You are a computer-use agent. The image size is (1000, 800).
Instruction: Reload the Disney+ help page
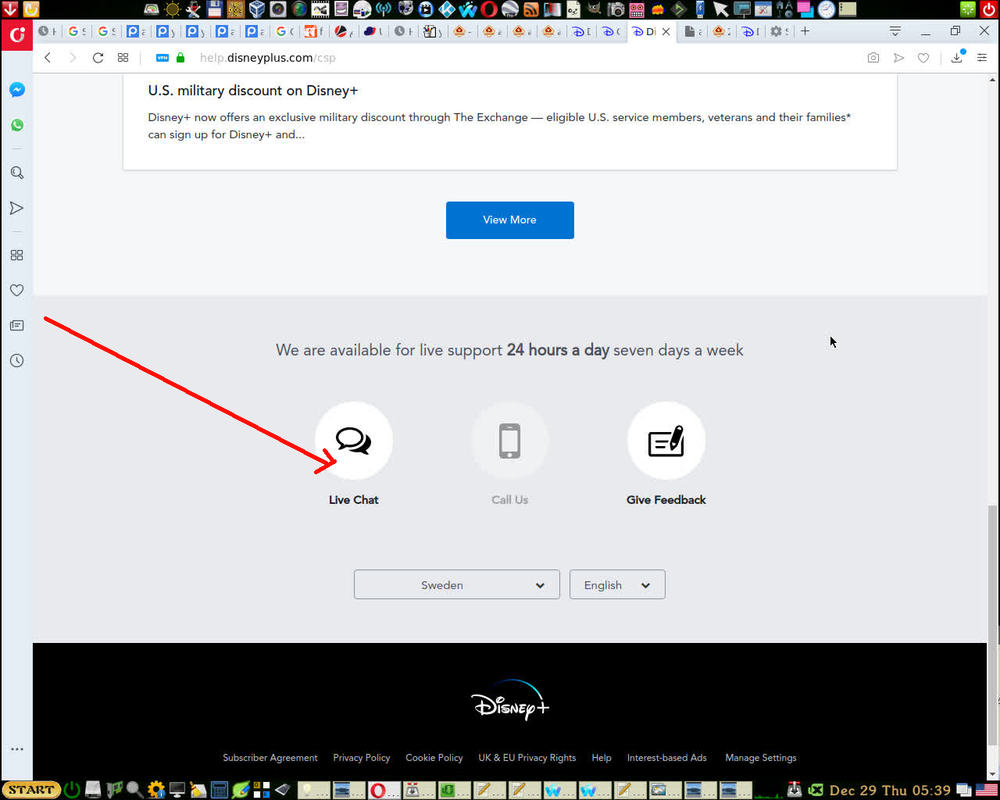(x=98, y=57)
